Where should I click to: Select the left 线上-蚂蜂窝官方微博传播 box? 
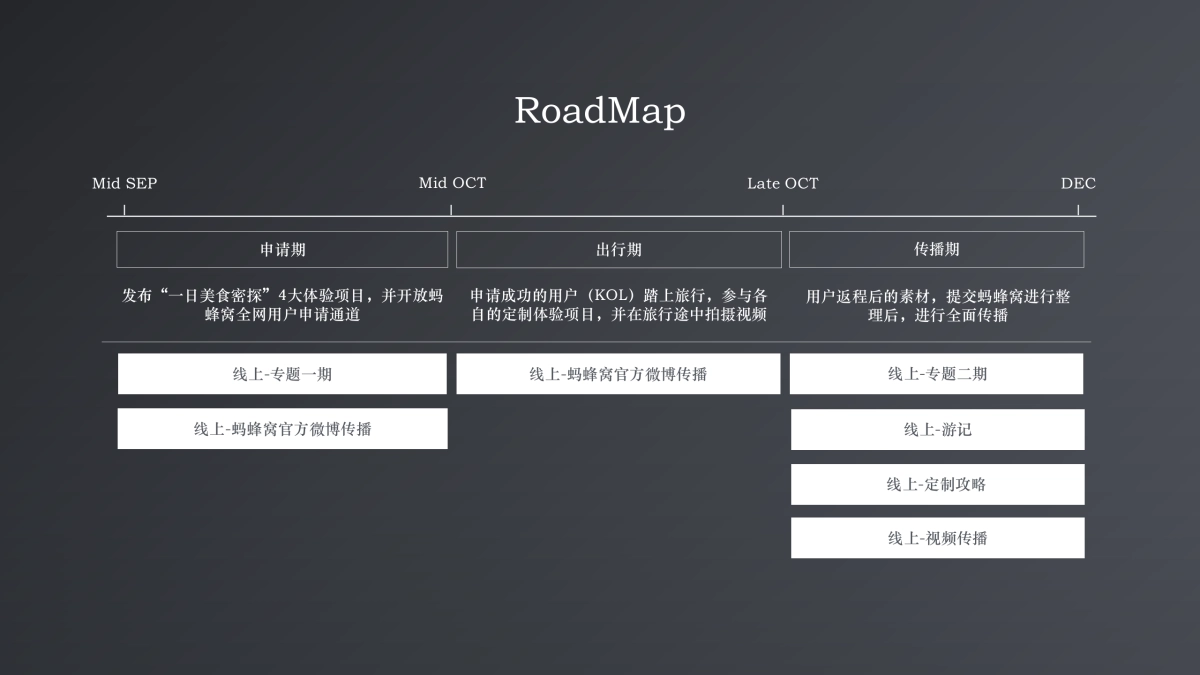click(282, 428)
